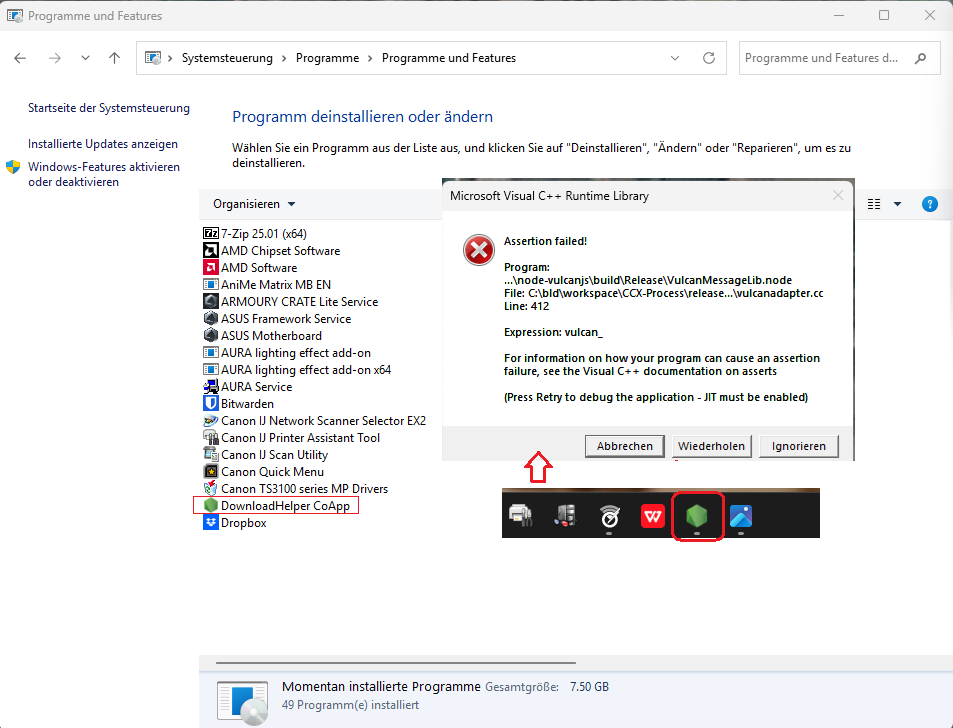953x728 pixels.
Task: Click the view layout icon
Action: [x=874, y=204]
